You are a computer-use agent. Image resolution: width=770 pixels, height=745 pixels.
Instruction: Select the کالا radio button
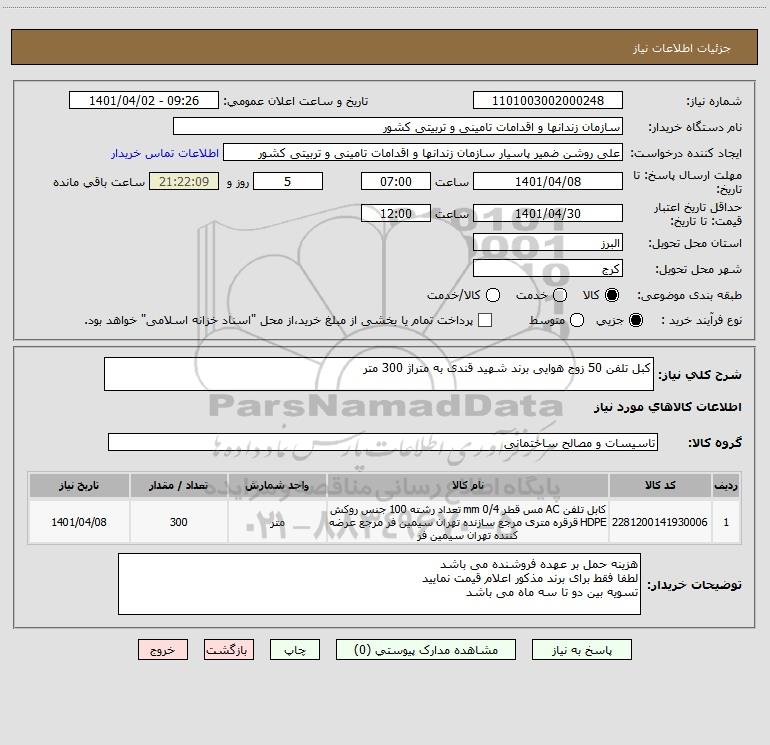pos(612,295)
